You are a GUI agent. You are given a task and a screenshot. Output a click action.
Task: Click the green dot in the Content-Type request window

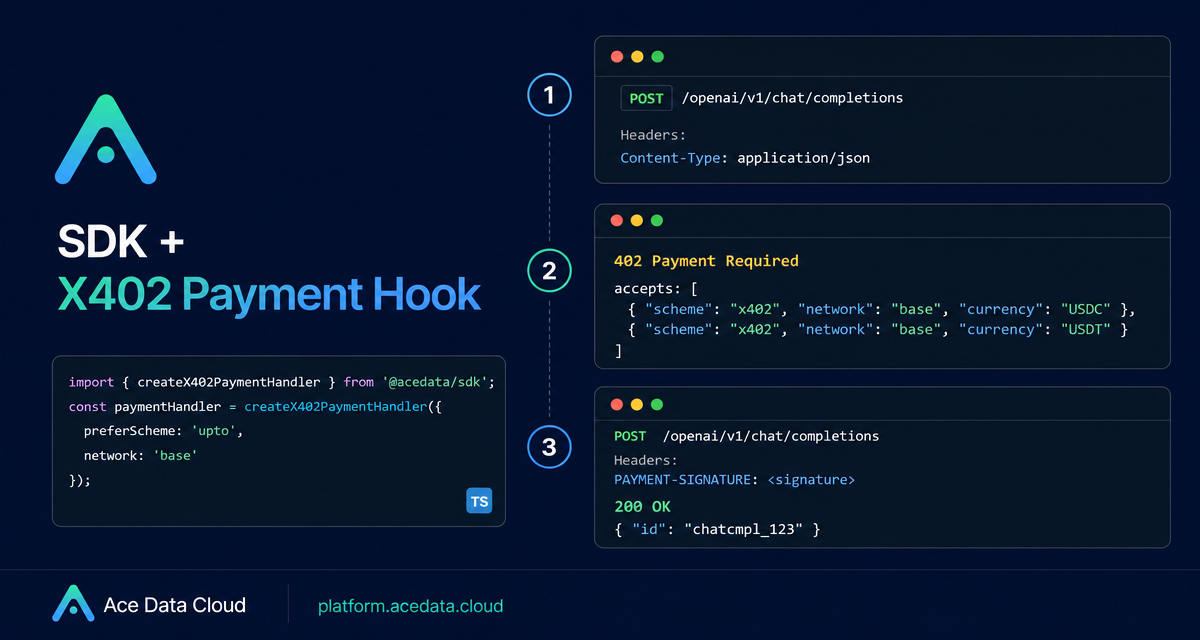(657, 57)
